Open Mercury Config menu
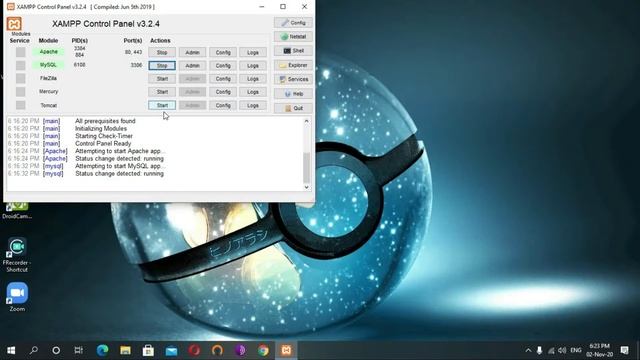Viewport: 640px width, 360px height. point(223,92)
